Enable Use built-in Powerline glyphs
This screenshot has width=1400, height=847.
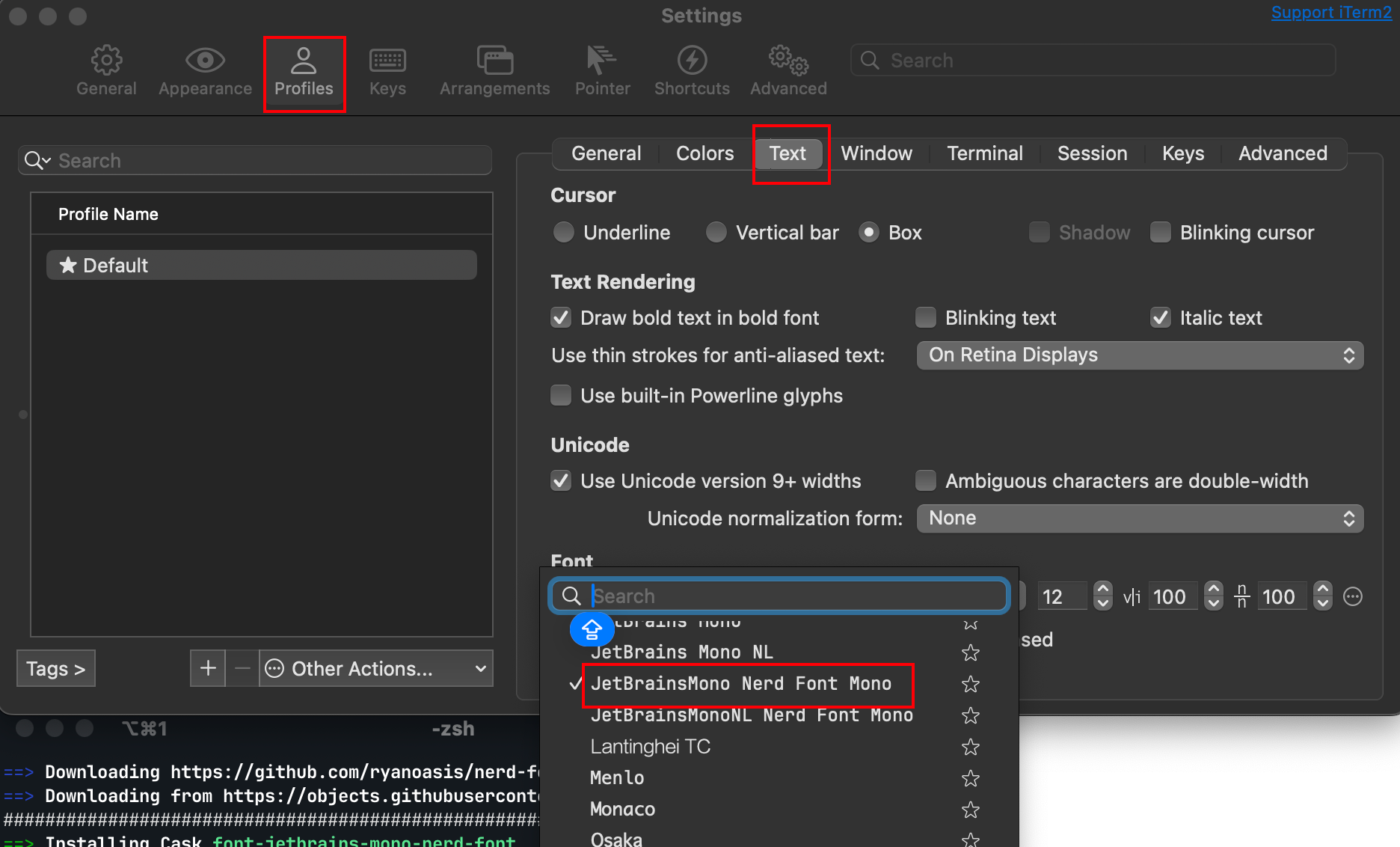(x=561, y=395)
